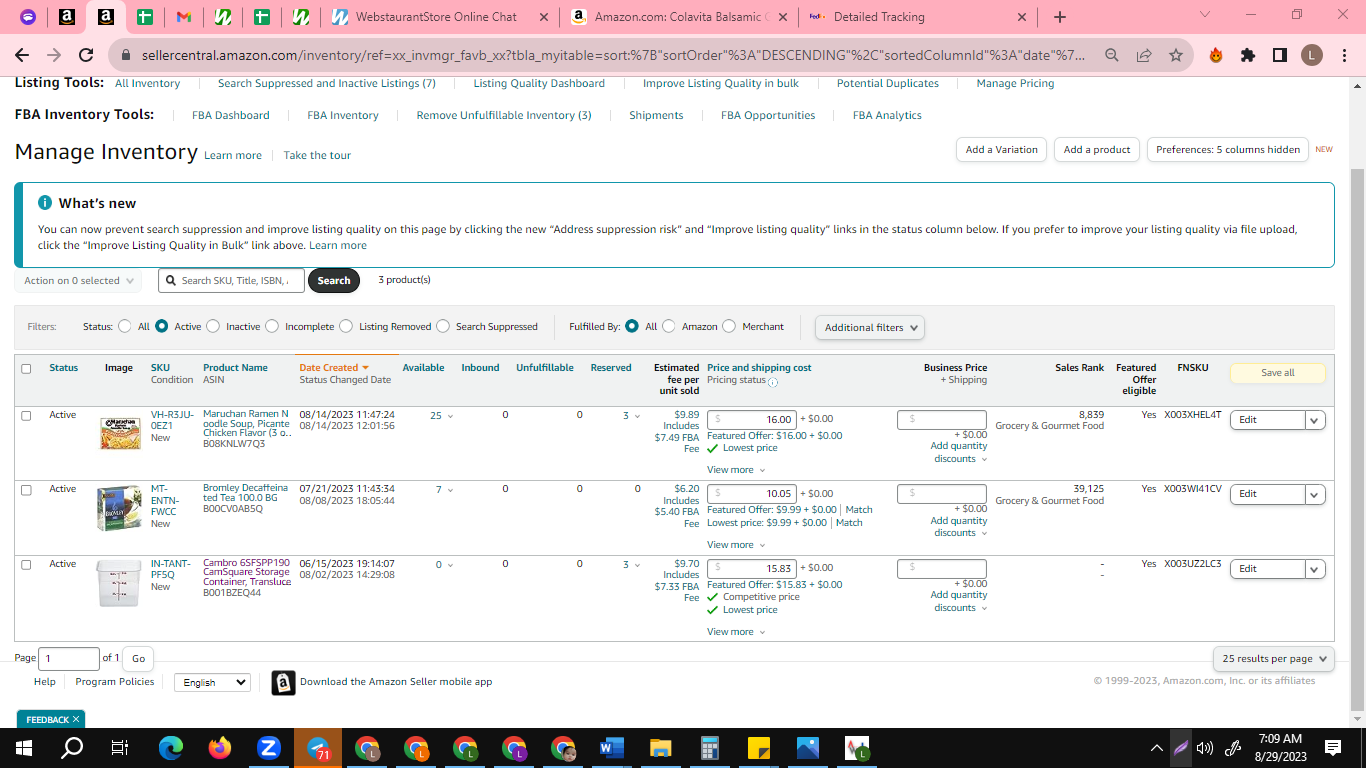Tick the select-all checkbox in table header

tap(26, 368)
